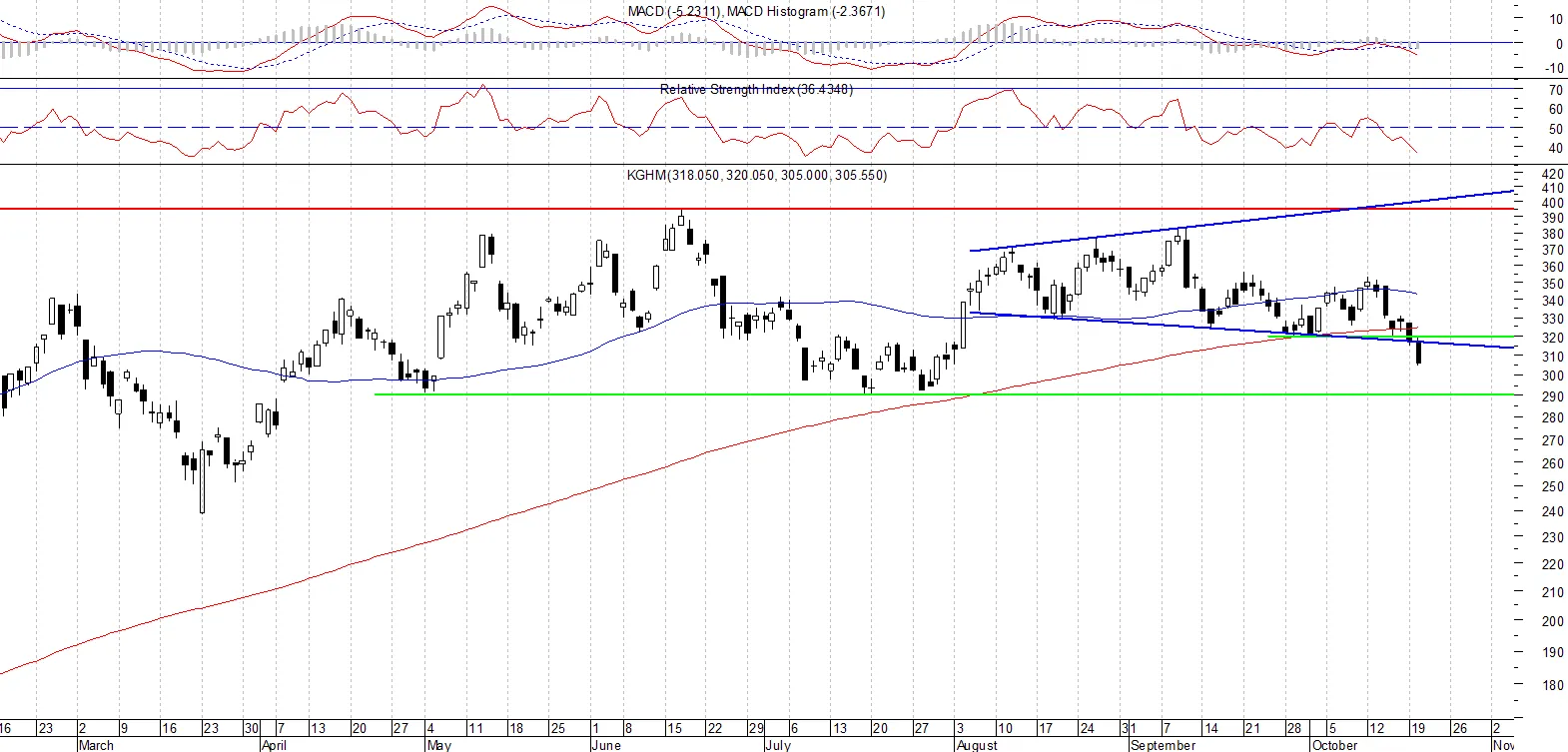This screenshot has width=1568, height=752.
Task: Click the long green support line at 290
Action: (x=946, y=394)
